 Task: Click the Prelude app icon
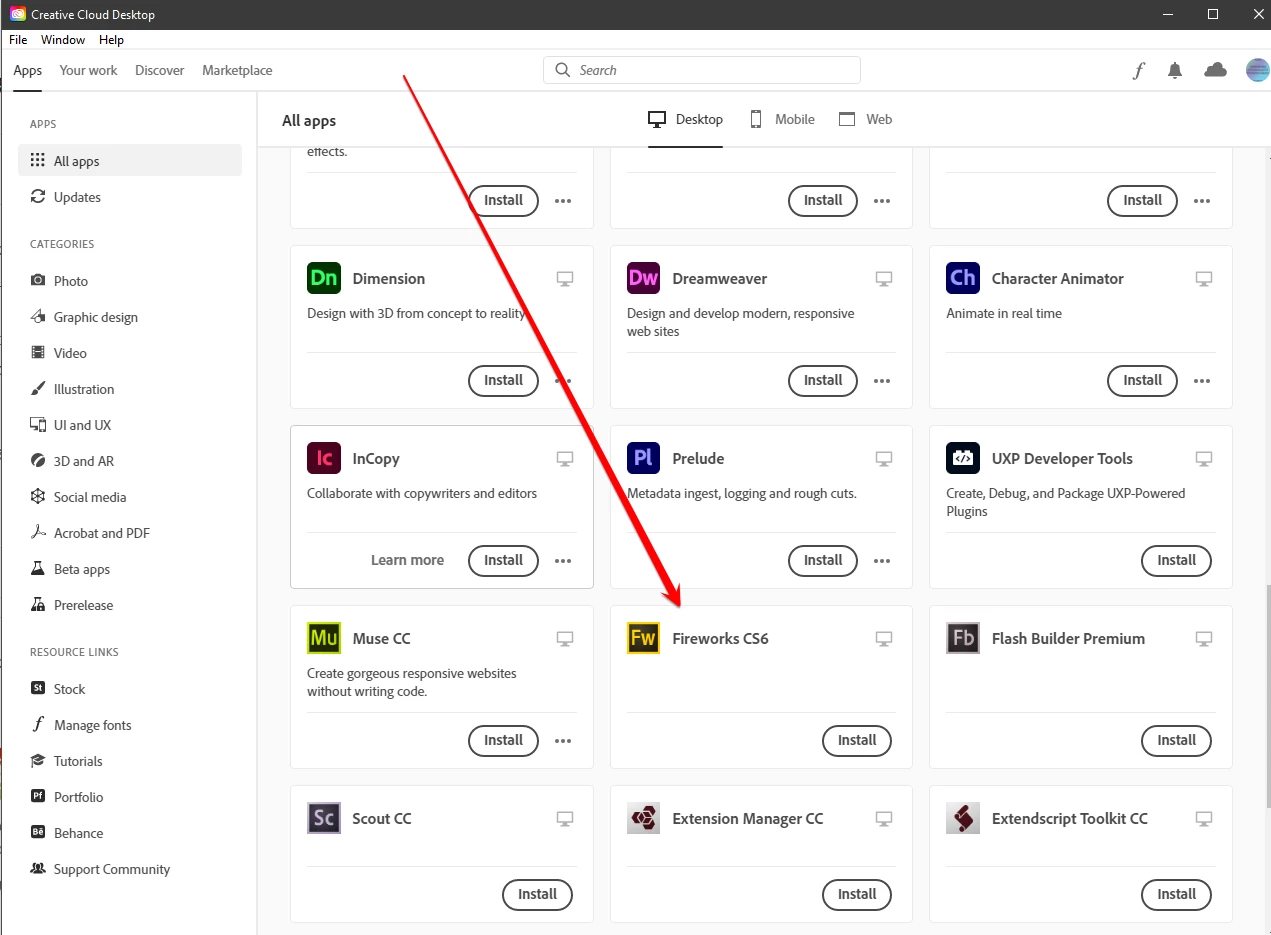pyautogui.click(x=643, y=458)
